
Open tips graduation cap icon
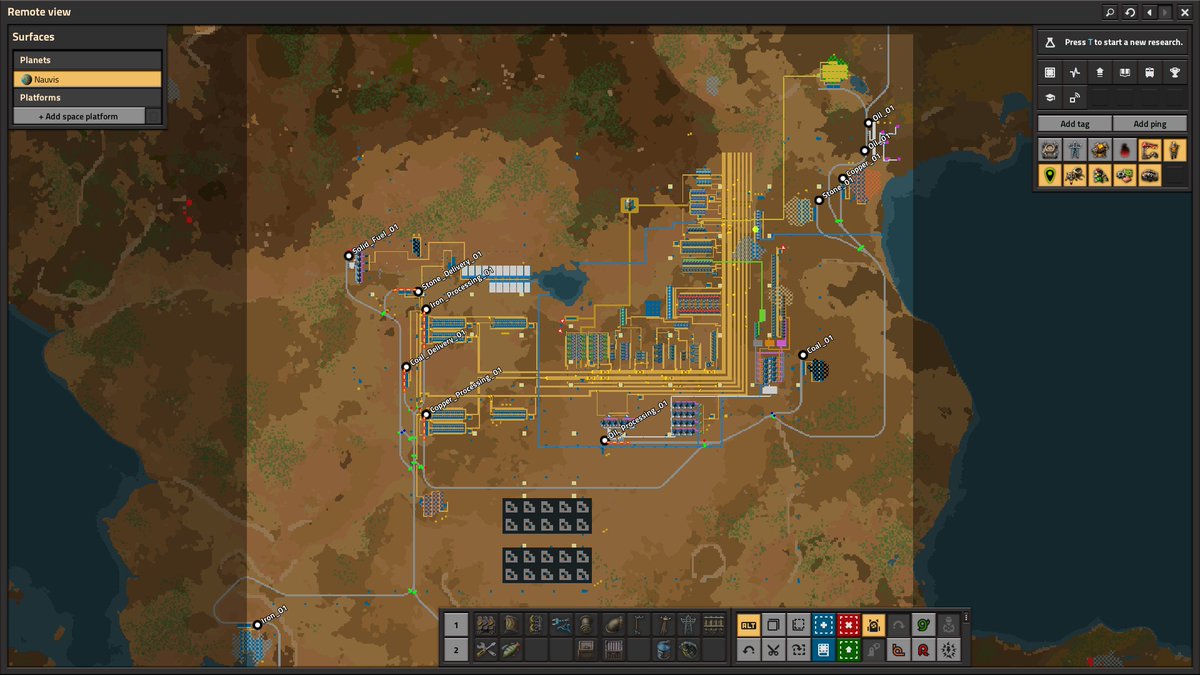click(1050, 97)
